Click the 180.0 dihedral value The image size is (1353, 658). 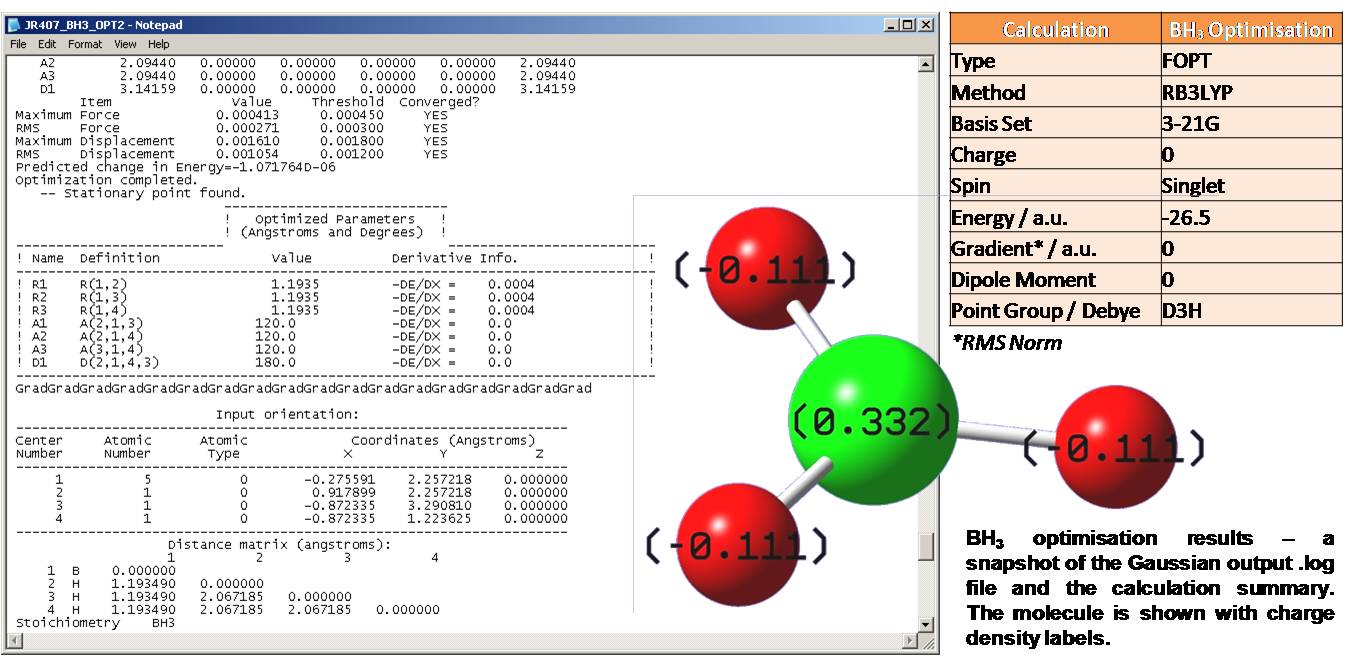(x=275, y=362)
